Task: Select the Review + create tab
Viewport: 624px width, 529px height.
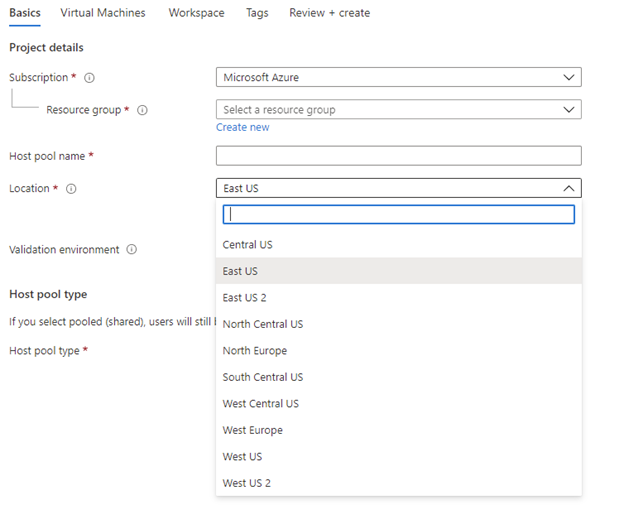Action: (330, 13)
